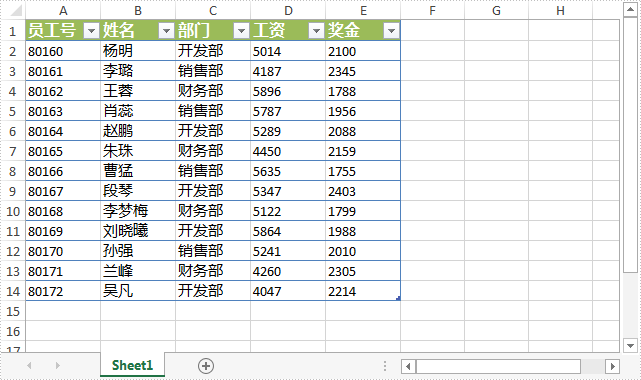The image size is (641, 380).
Task: Click the name cell 兰峰
Action: (x=138, y=271)
